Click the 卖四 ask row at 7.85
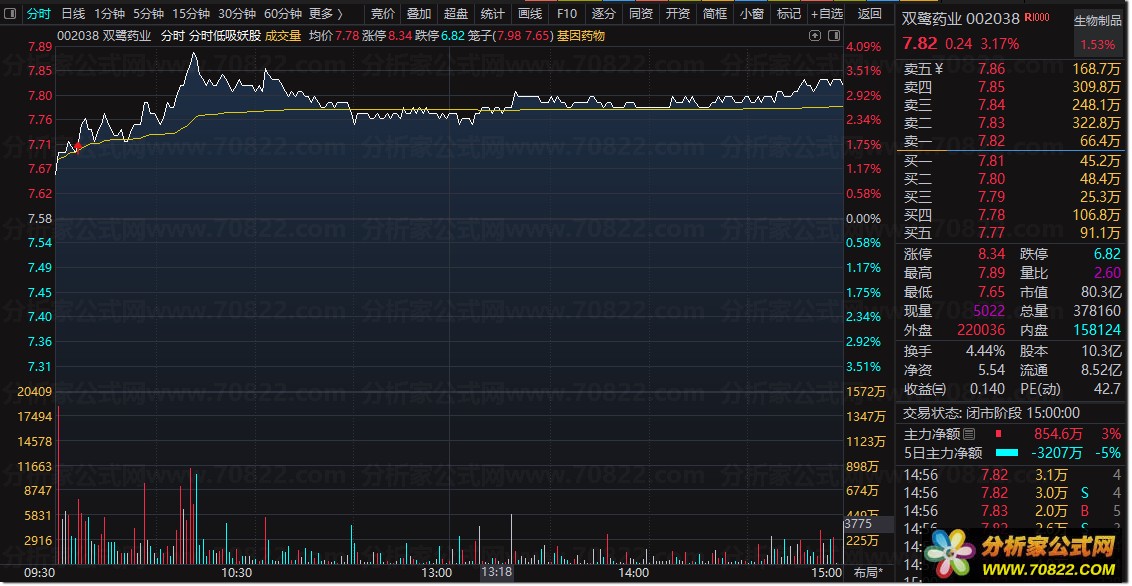The width and height of the screenshot is (1132, 586). pos(1012,87)
